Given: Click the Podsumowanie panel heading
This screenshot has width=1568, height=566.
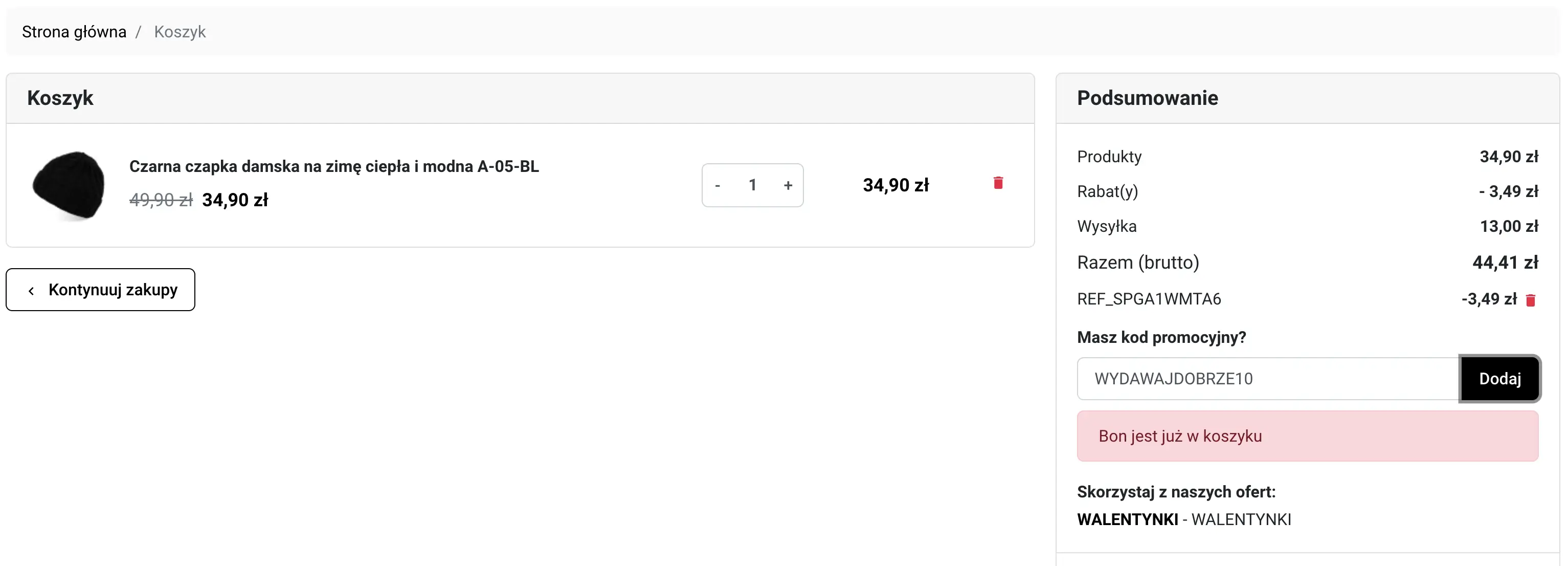Looking at the screenshot, I should click(x=1147, y=98).
